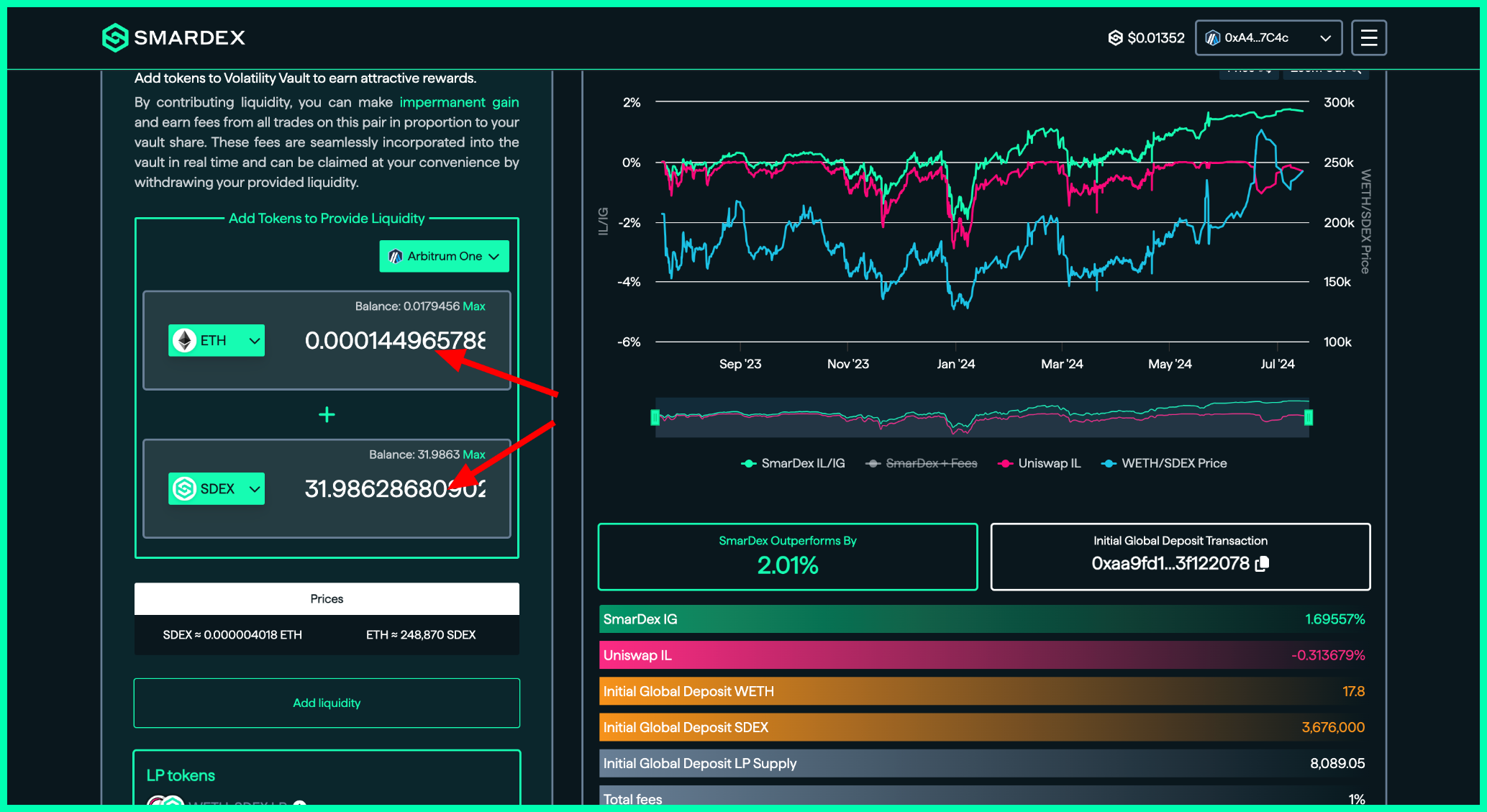Copy the initial deposit transaction hash
The height and width of the screenshot is (812, 1487).
coord(1262,564)
